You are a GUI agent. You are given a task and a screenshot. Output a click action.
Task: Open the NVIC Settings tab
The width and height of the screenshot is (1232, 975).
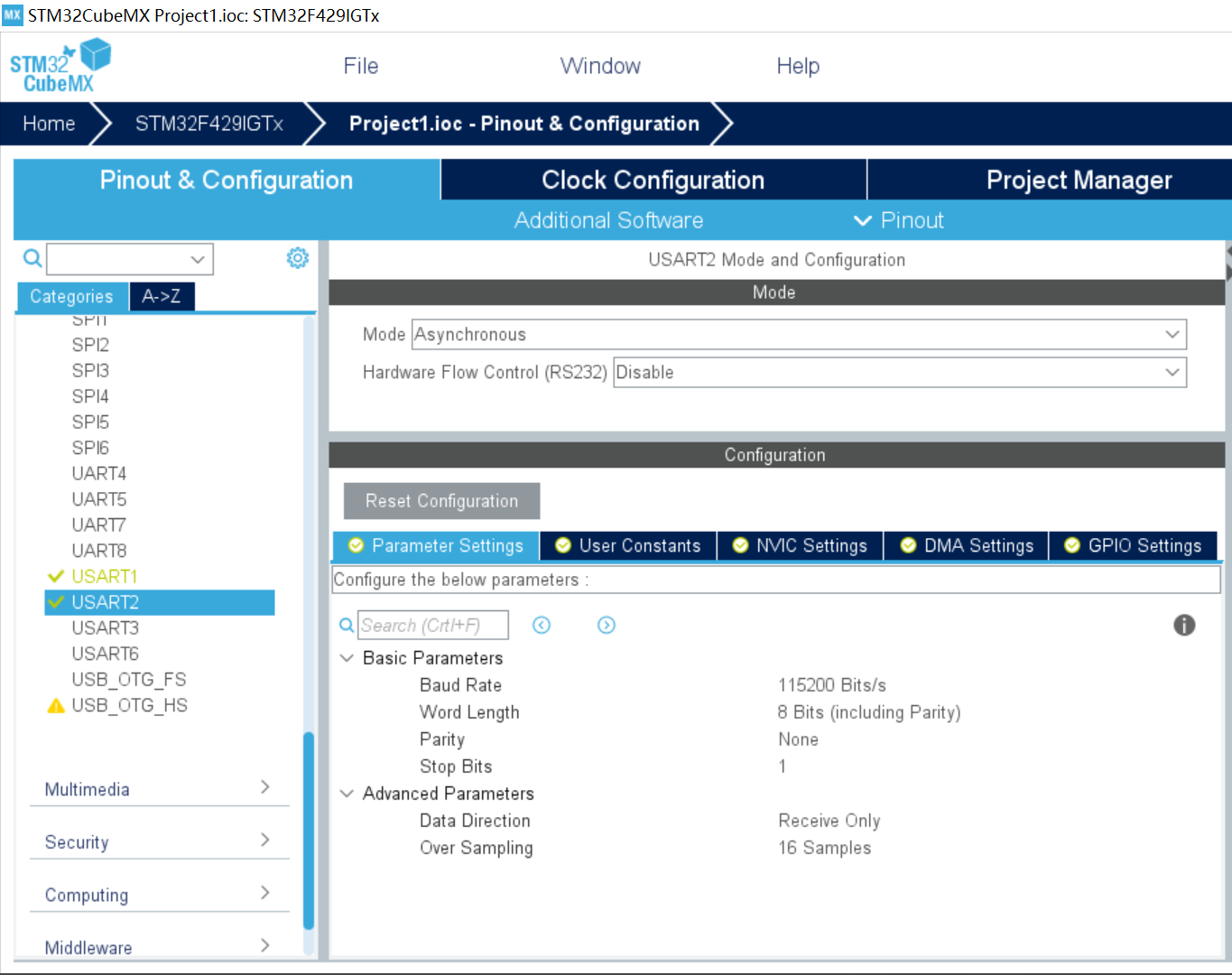(x=800, y=545)
